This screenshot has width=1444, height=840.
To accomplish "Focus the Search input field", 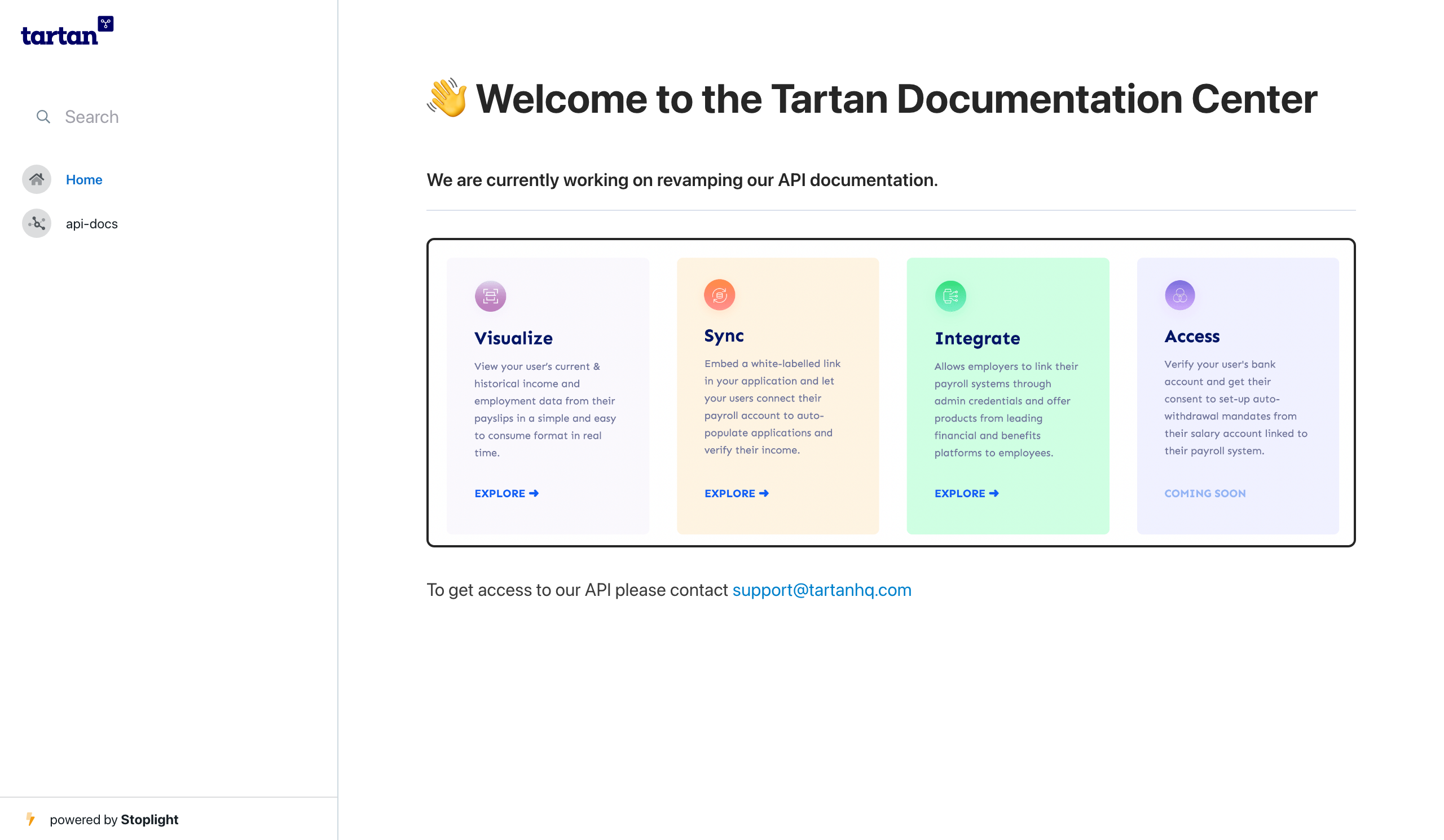I will 169,117.
